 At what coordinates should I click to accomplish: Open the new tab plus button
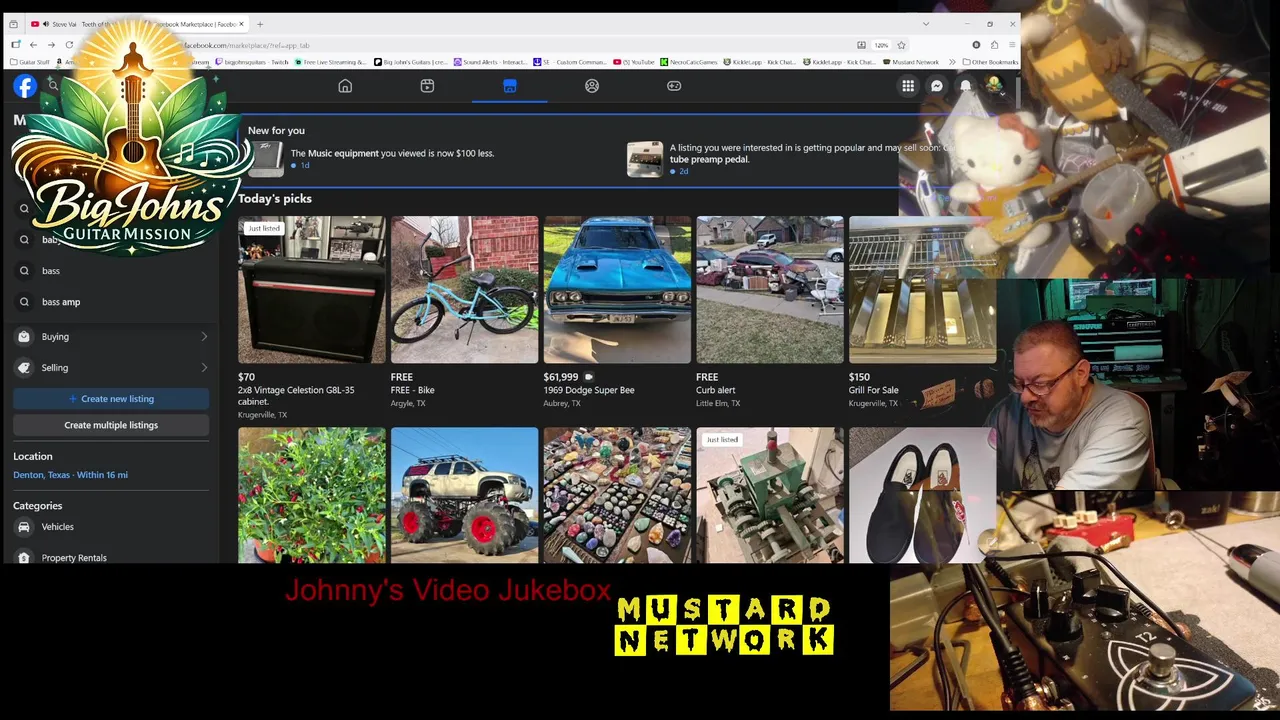[260, 24]
